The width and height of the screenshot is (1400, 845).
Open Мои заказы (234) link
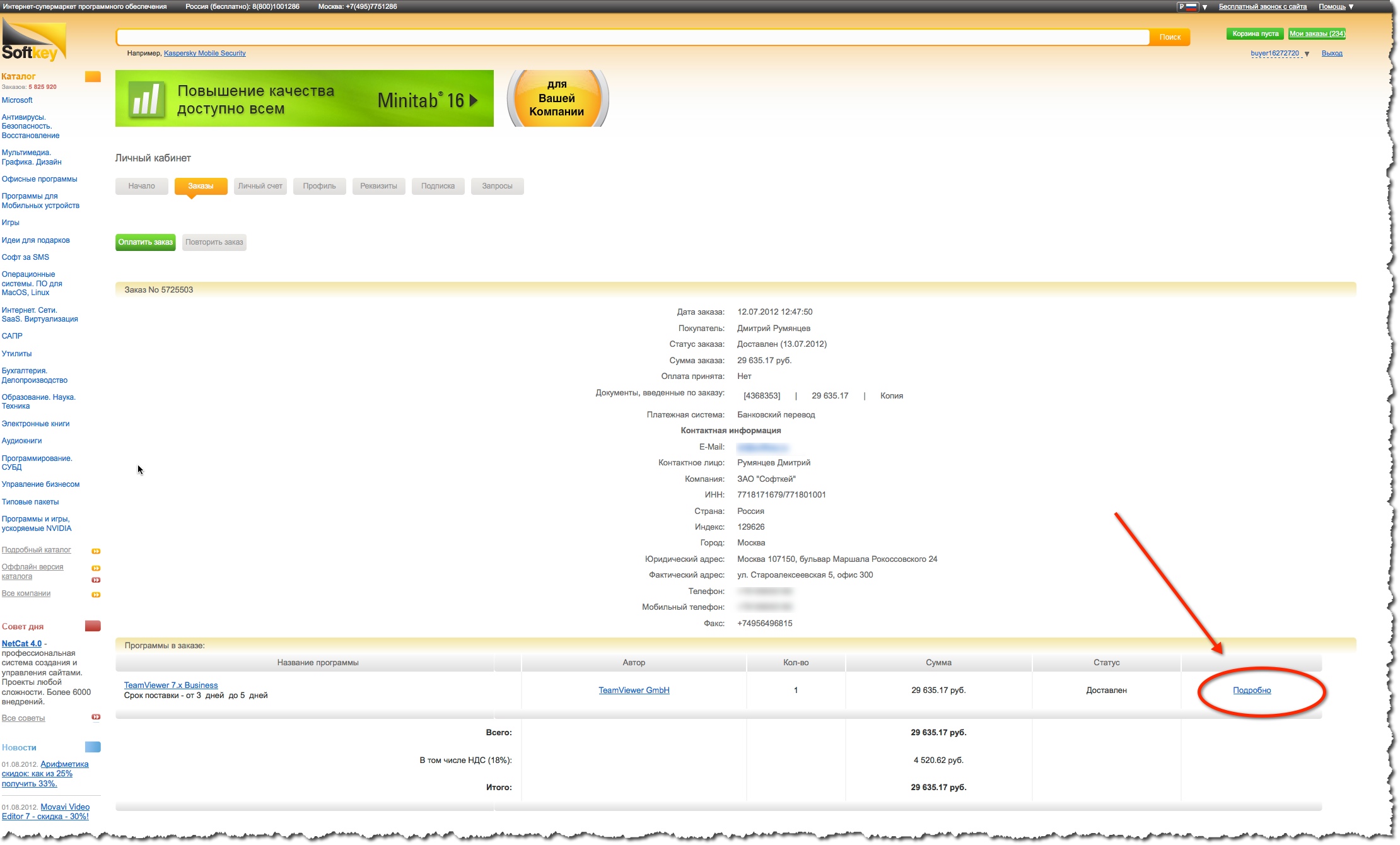click(x=1317, y=34)
